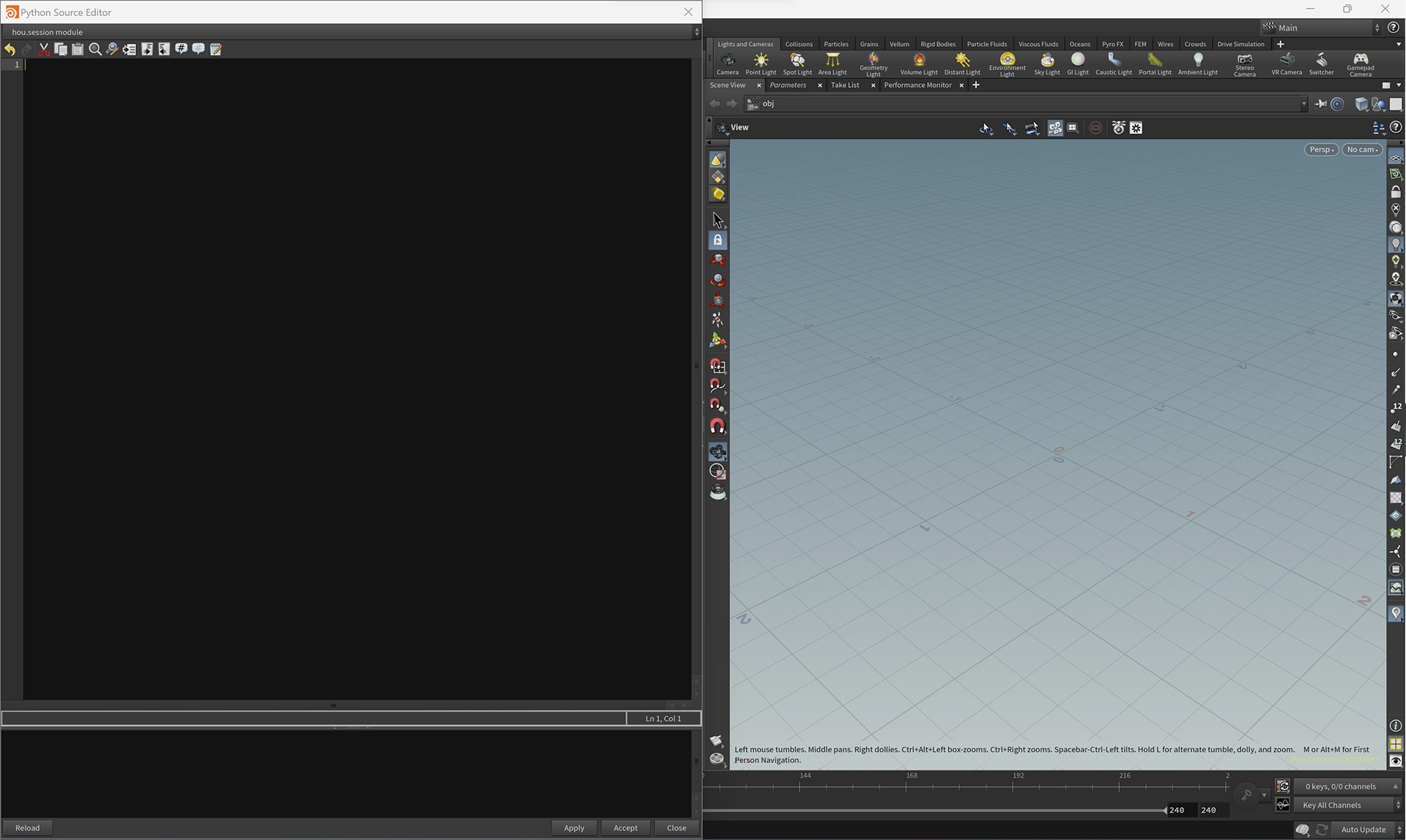
Task: Open the external editor notepad icon
Action: (216, 49)
